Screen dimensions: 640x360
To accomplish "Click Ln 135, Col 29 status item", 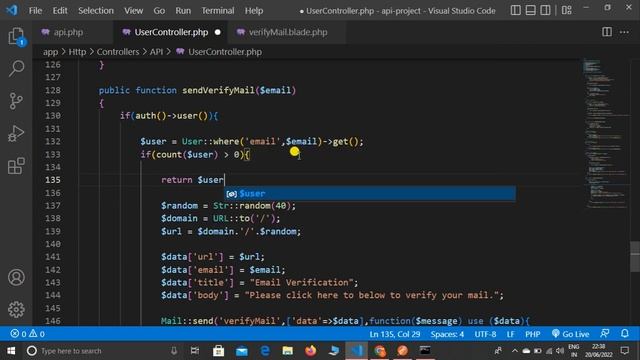I will [395, 334].
